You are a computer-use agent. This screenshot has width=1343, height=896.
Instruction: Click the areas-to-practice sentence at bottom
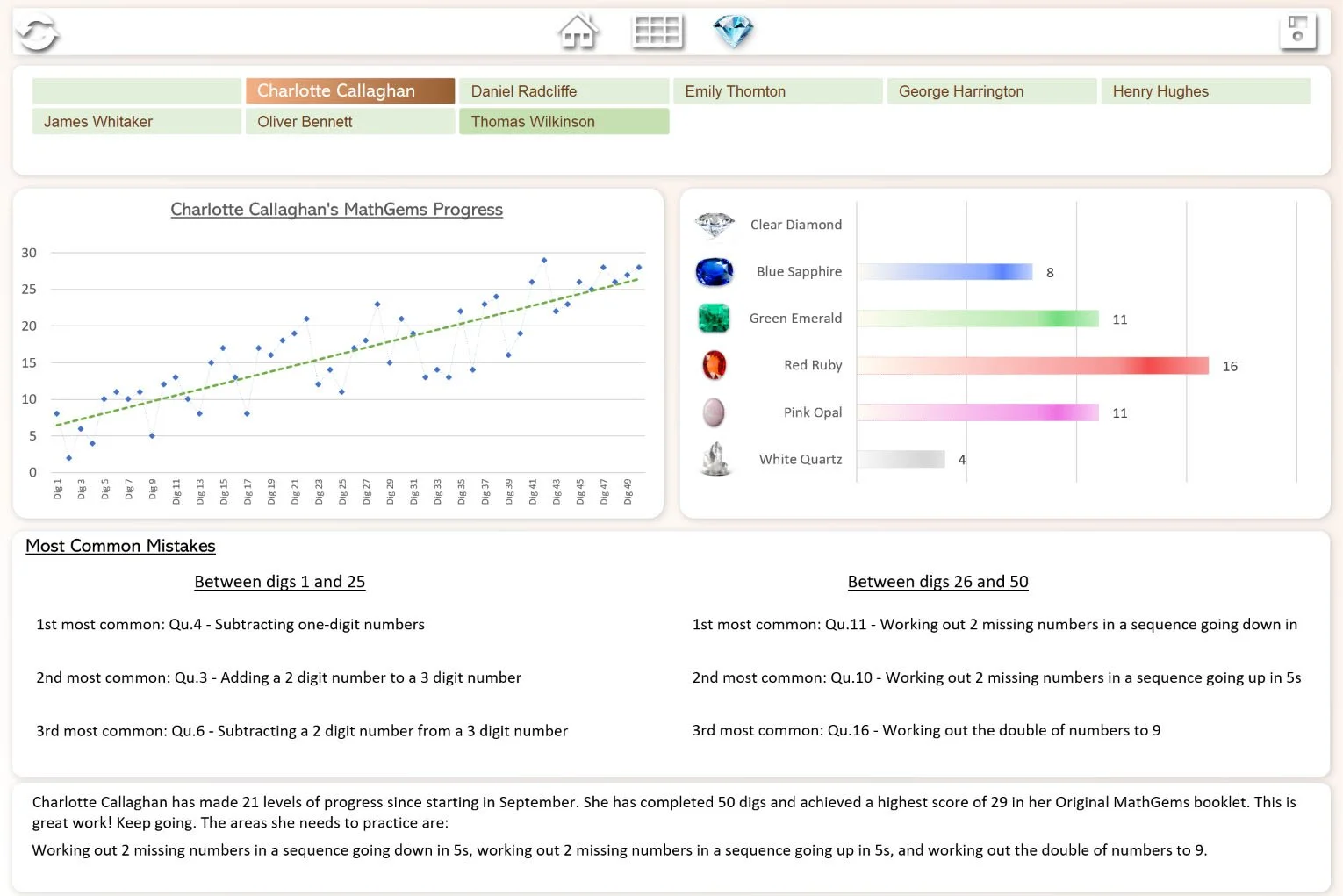coord(620,850)
